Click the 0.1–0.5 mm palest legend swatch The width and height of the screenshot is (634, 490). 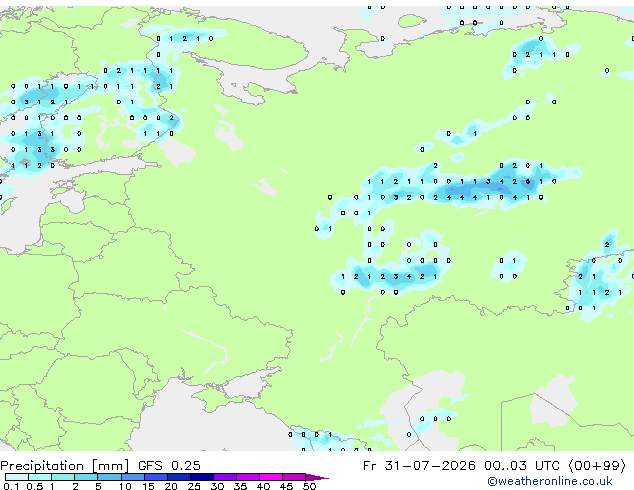coord(17,477)
